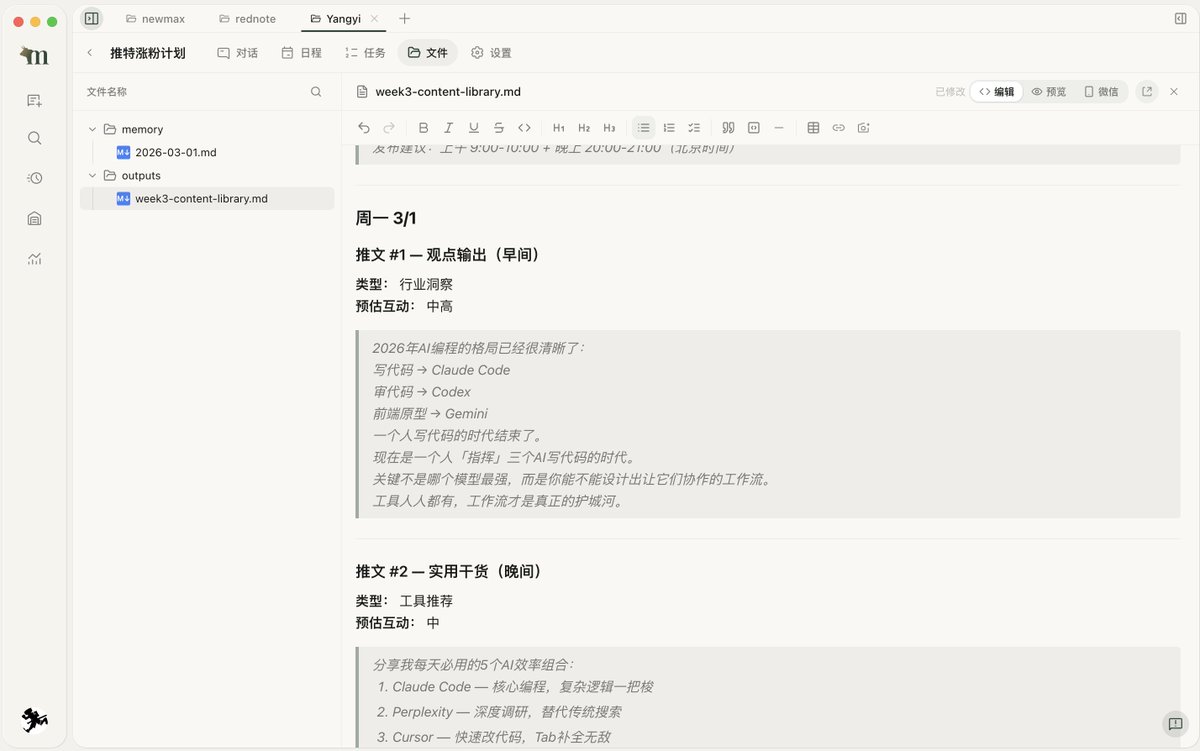Insert a blockquote
Screen dimensions: 1200x751
pyautogui.click(x=728, y=128)
